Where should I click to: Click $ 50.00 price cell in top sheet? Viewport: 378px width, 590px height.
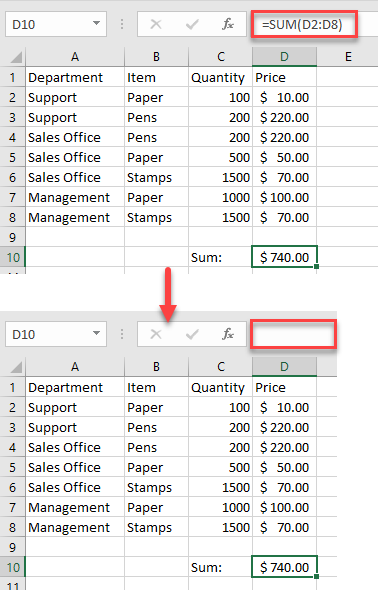coord(284,157)
